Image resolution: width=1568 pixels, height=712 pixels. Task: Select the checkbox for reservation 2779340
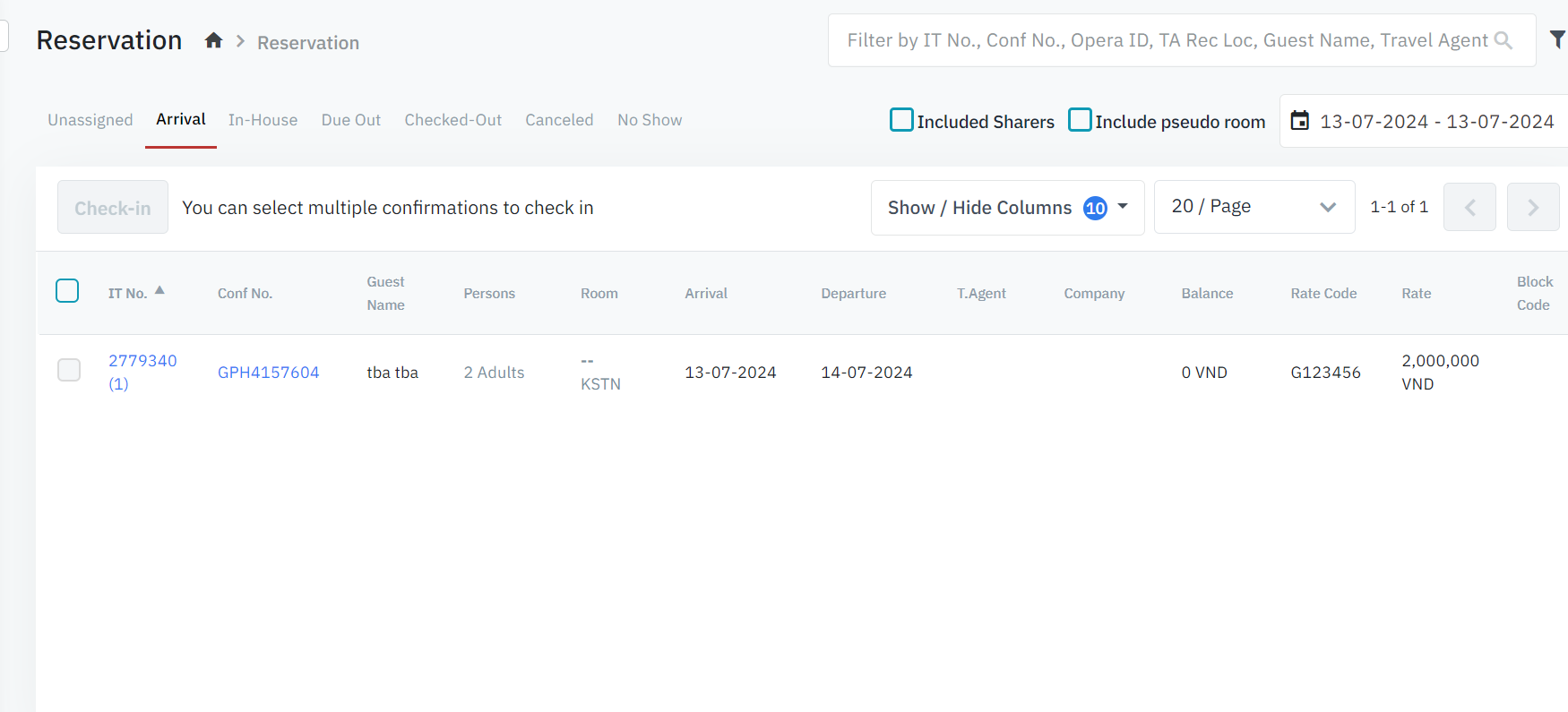[69, 370]
